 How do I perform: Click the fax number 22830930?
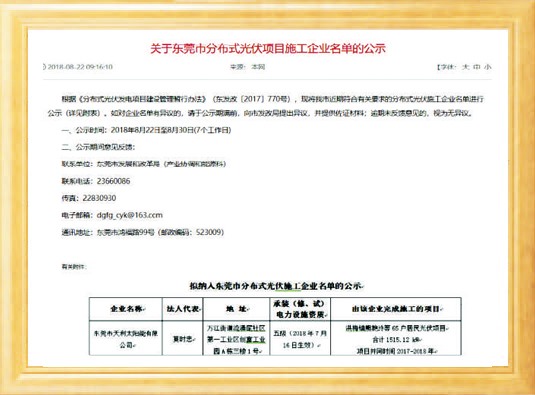[99, 198]
